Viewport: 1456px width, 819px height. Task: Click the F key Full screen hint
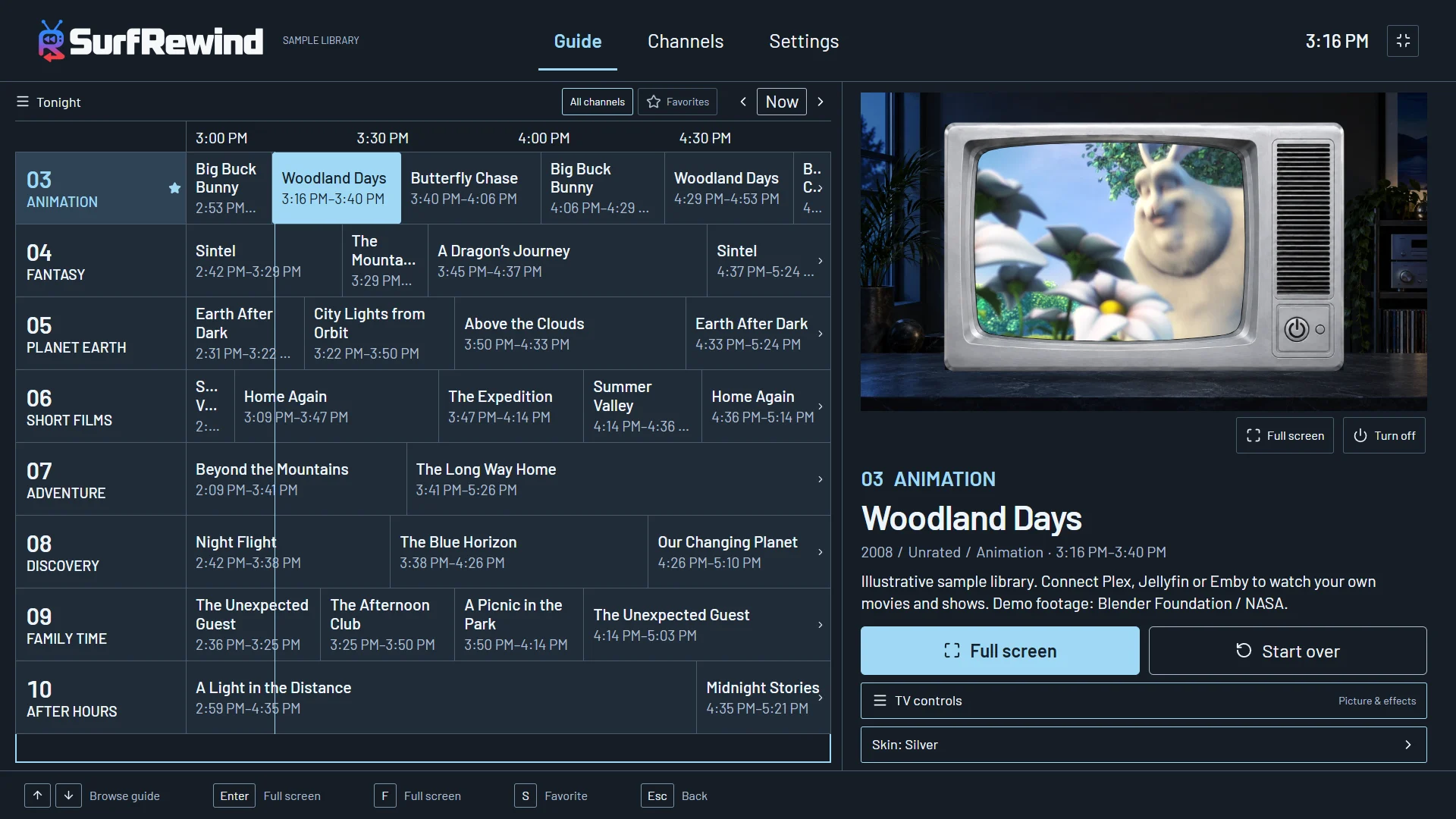point(384,795)
